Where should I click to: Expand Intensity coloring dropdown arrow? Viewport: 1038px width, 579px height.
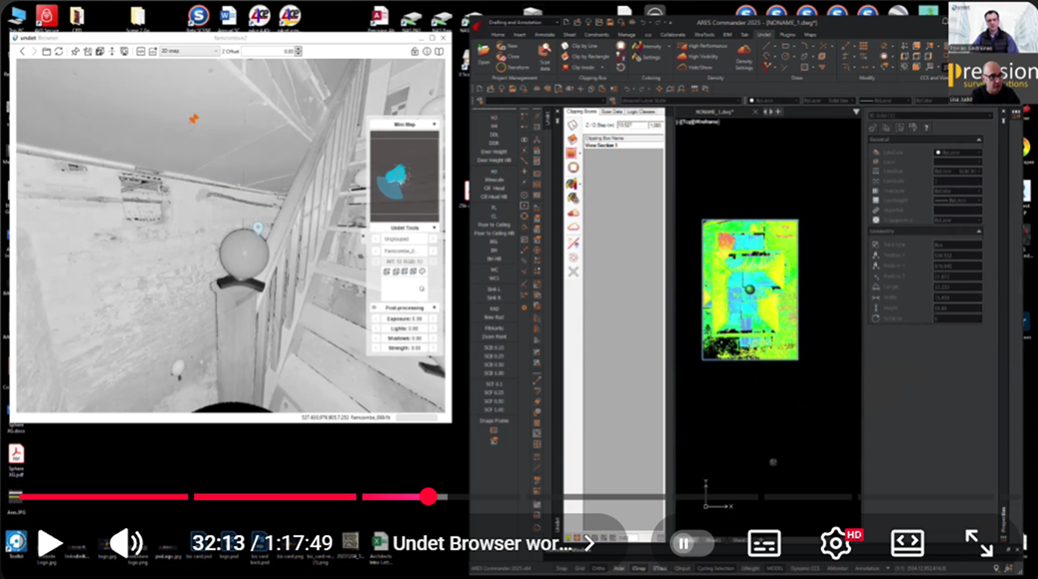669,46
